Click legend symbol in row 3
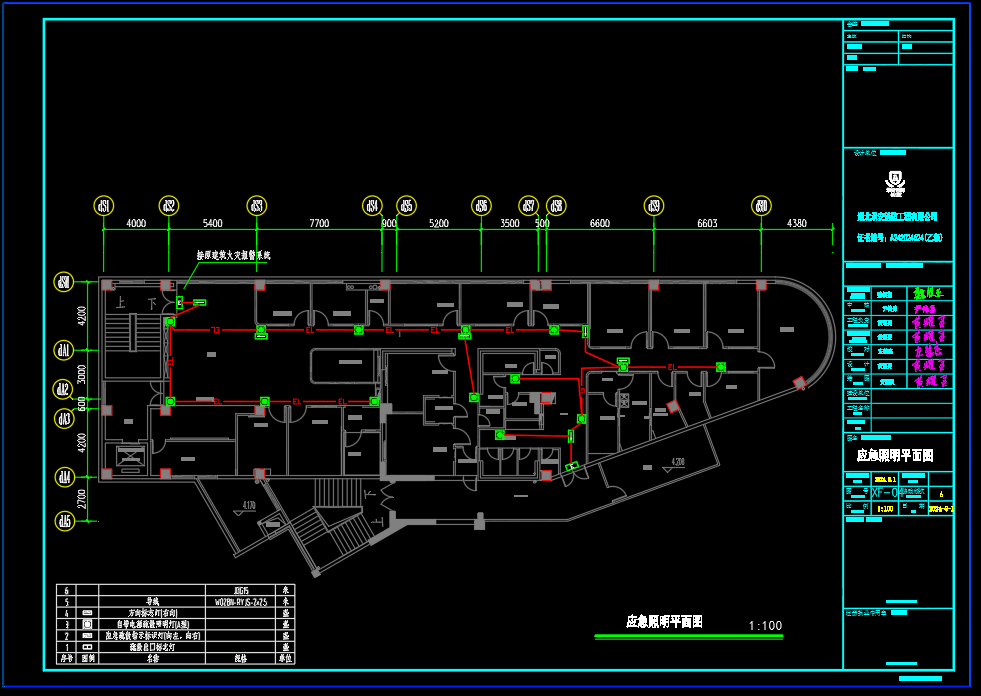Image resolution: width=981 pixels, height=696 pixels. pyautogui.click(x=87, y=624)
